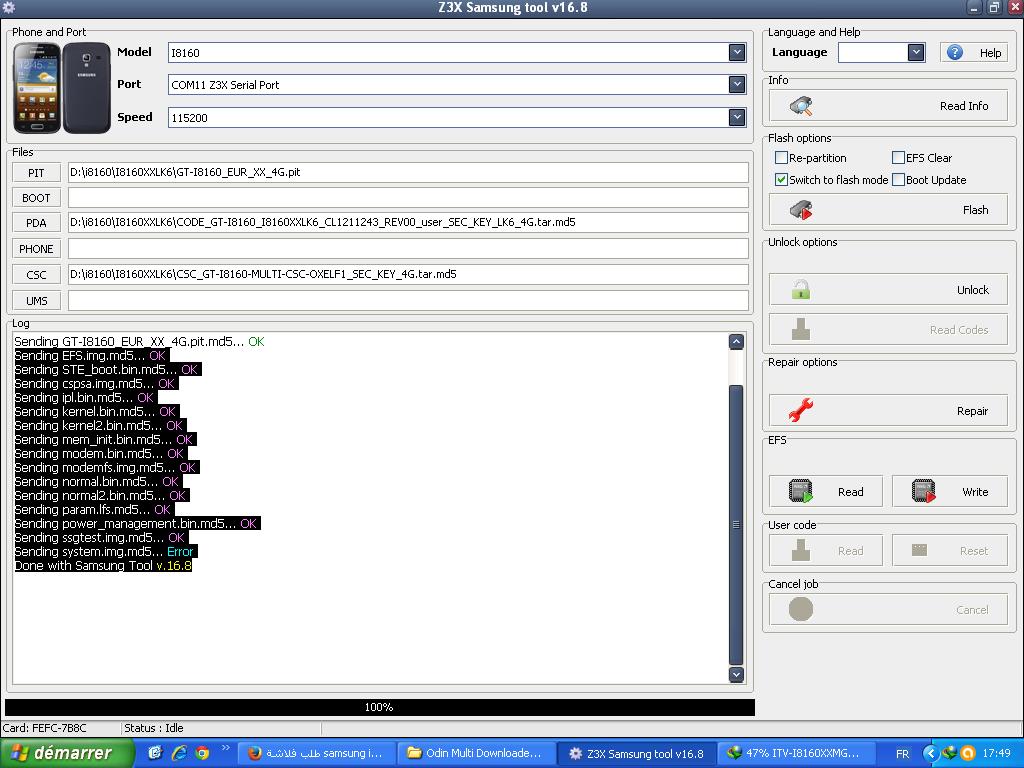Enable the EFS Clear checkbox
This screenshot has height=768, width=1024.
point(898,157)
